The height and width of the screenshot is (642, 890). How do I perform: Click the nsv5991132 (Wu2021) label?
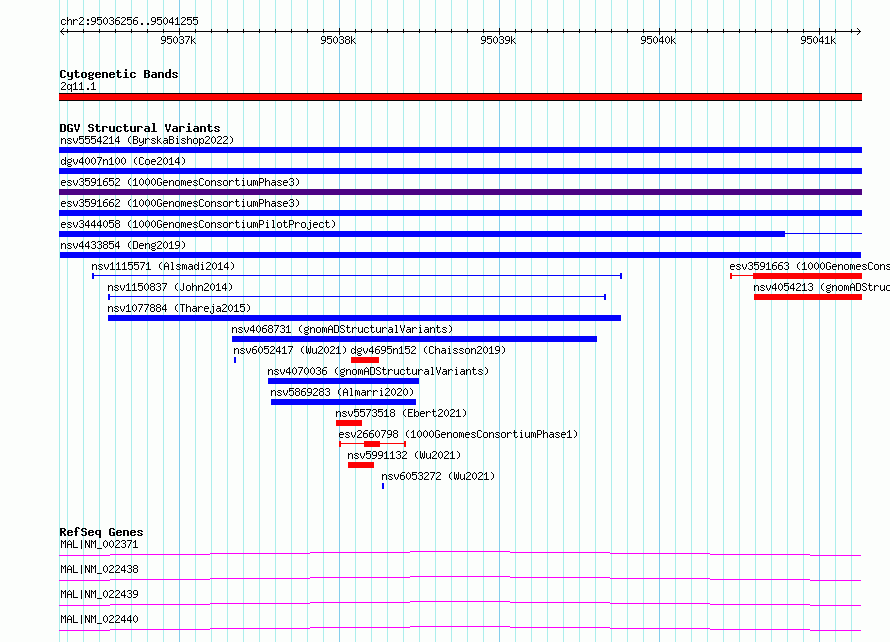point(404,455)
